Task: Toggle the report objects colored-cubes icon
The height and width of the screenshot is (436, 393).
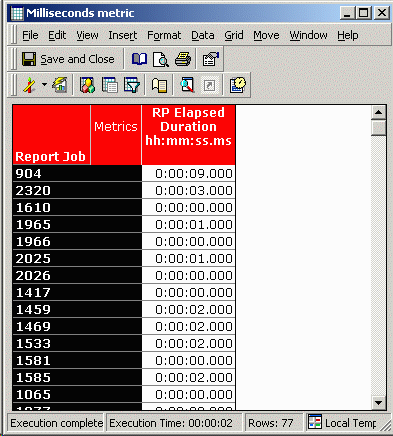Action: pyautogui.click(x=87, y=85)
